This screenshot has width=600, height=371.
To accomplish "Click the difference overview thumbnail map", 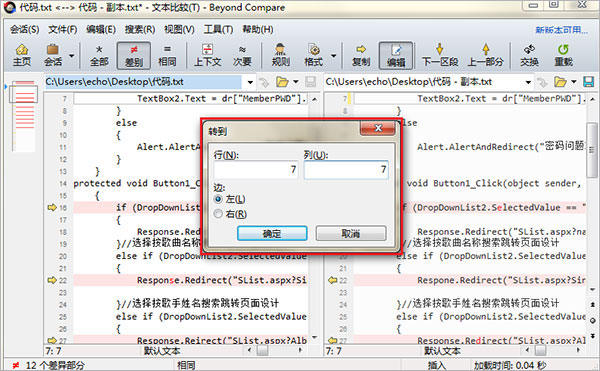I will 24,116.
